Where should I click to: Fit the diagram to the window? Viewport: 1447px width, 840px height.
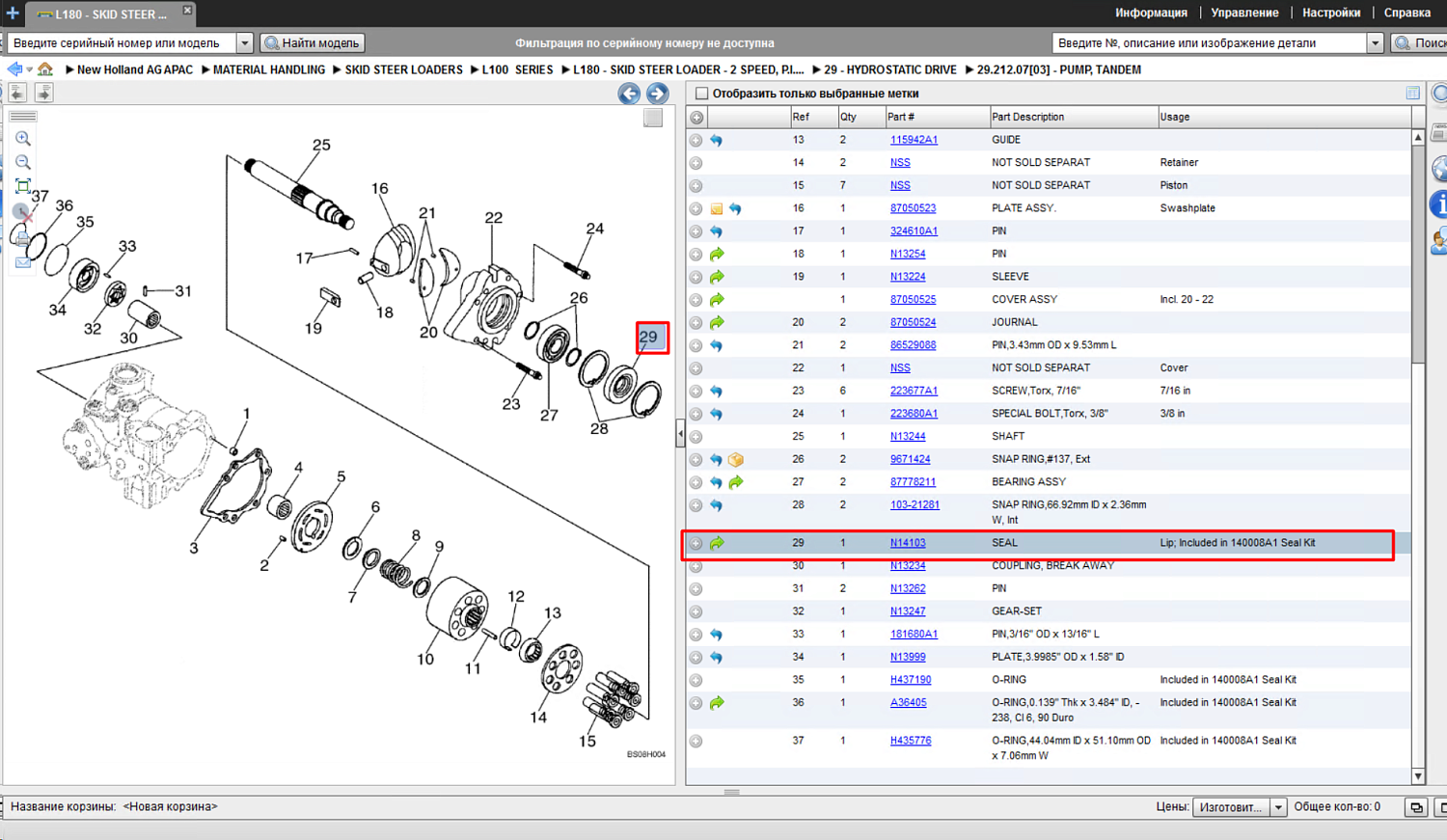coord(23,186)
